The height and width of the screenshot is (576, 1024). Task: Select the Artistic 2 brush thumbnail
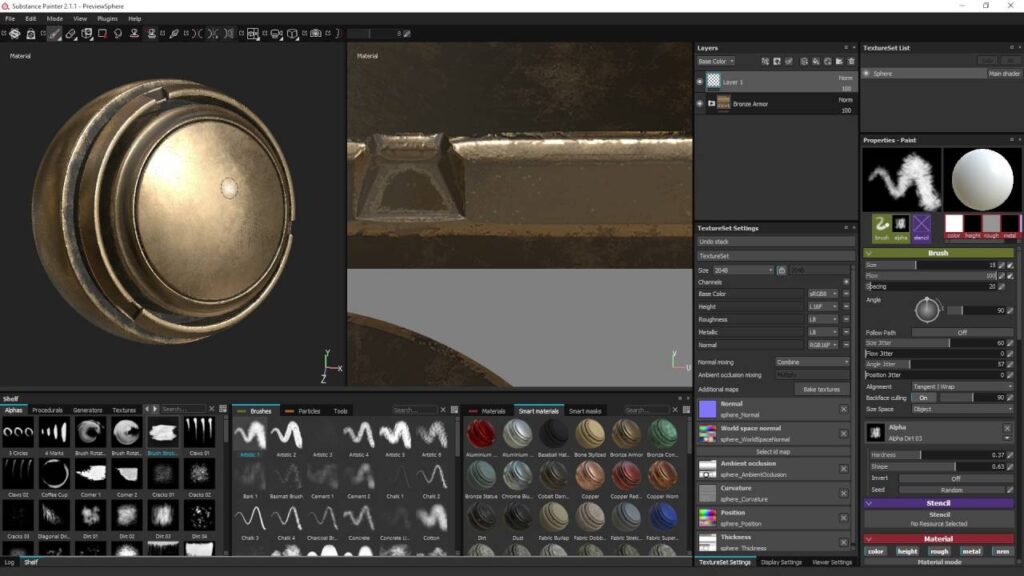pyautogui.click(x=286, y=435)
